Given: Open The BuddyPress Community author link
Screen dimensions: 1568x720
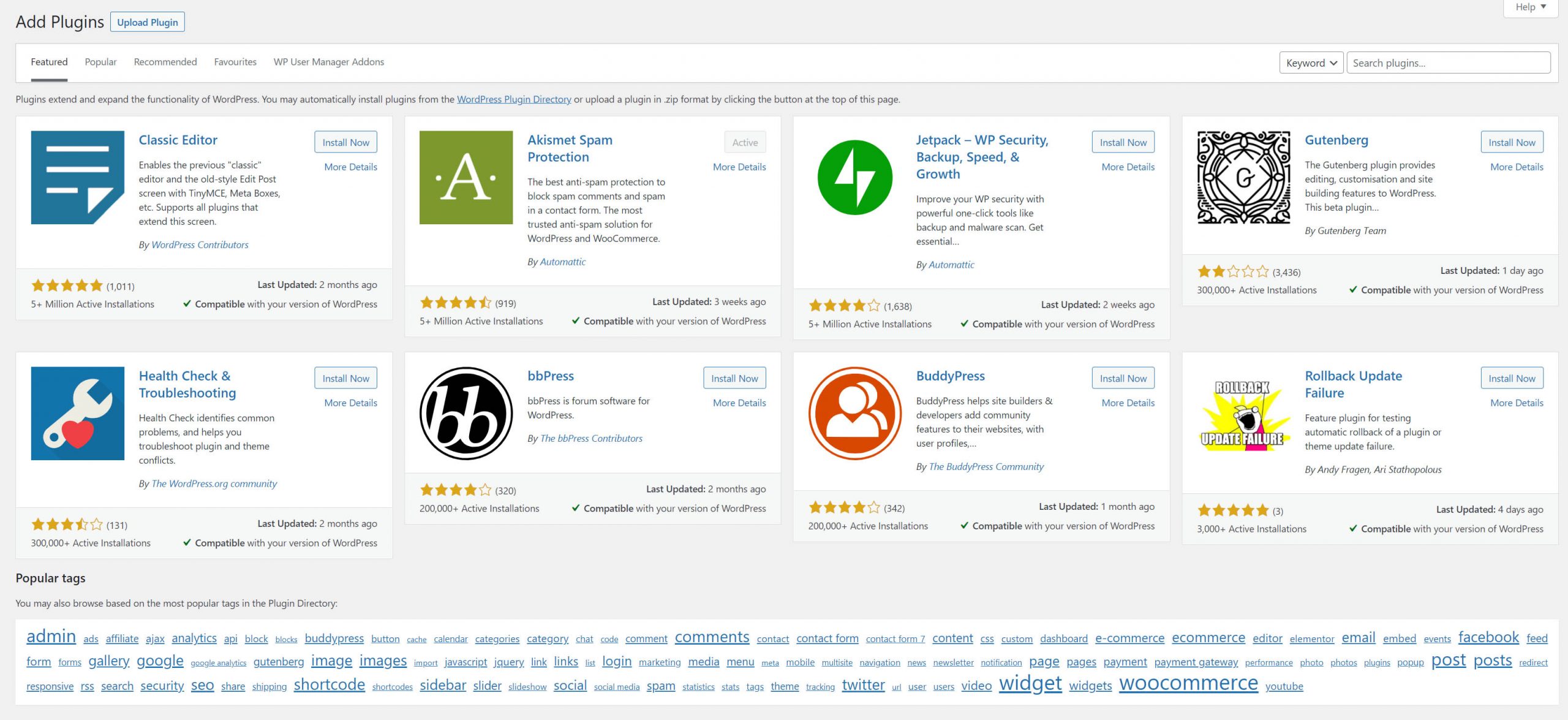Looking at the screenshot, I should click(x=986, y=466).
